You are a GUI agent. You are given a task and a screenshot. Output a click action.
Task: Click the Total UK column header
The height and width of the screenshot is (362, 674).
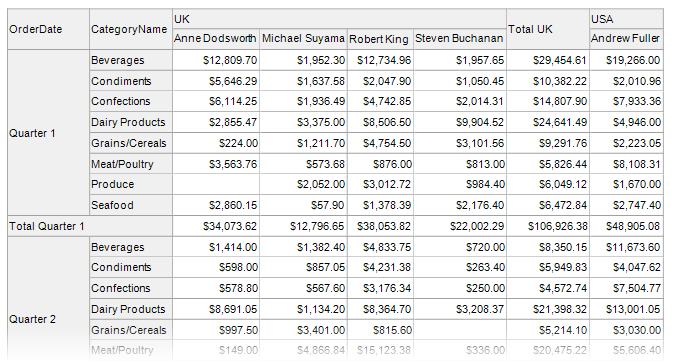pyautogui.click(x=548, y=29)
